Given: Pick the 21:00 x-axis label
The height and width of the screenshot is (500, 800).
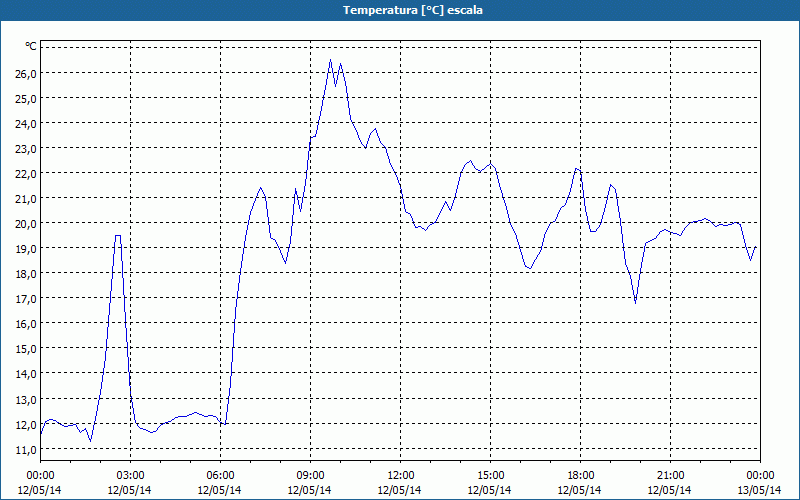Looking at the screenshot, I should click(670, 476).
